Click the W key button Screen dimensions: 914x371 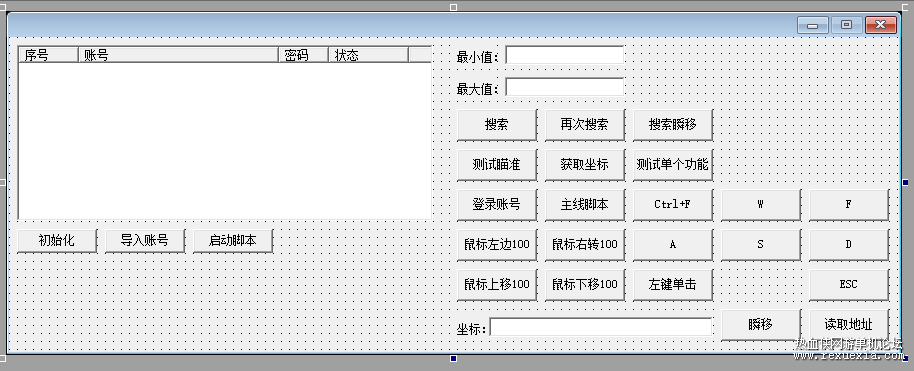tap(761, 205)
